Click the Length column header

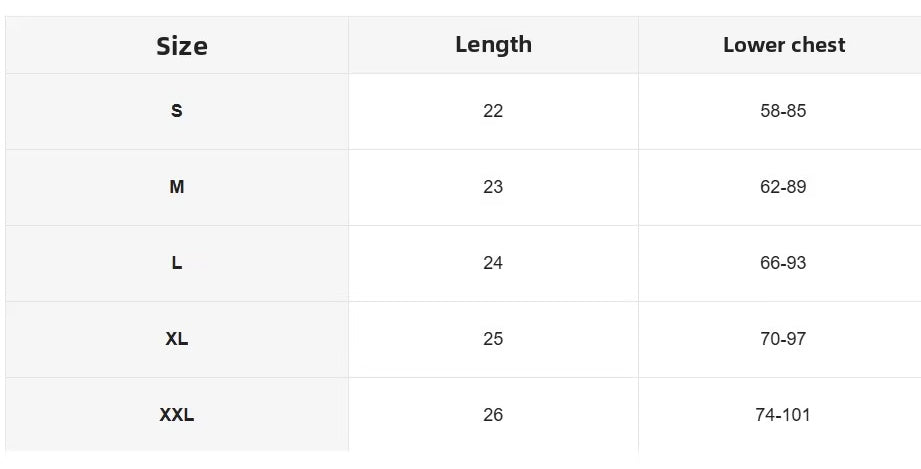coord(493,45)
